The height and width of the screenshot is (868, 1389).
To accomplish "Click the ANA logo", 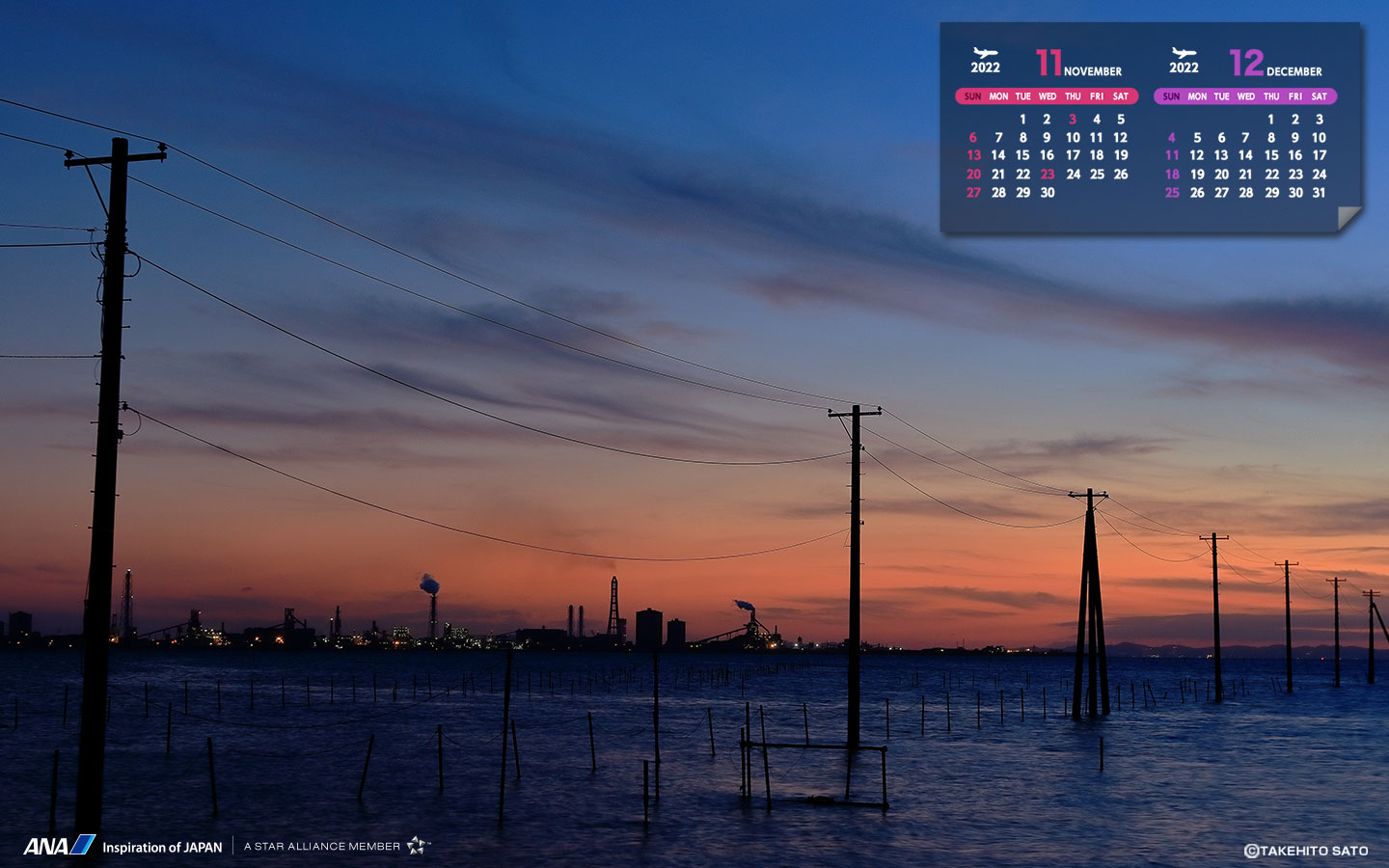I will pos(59,846).
